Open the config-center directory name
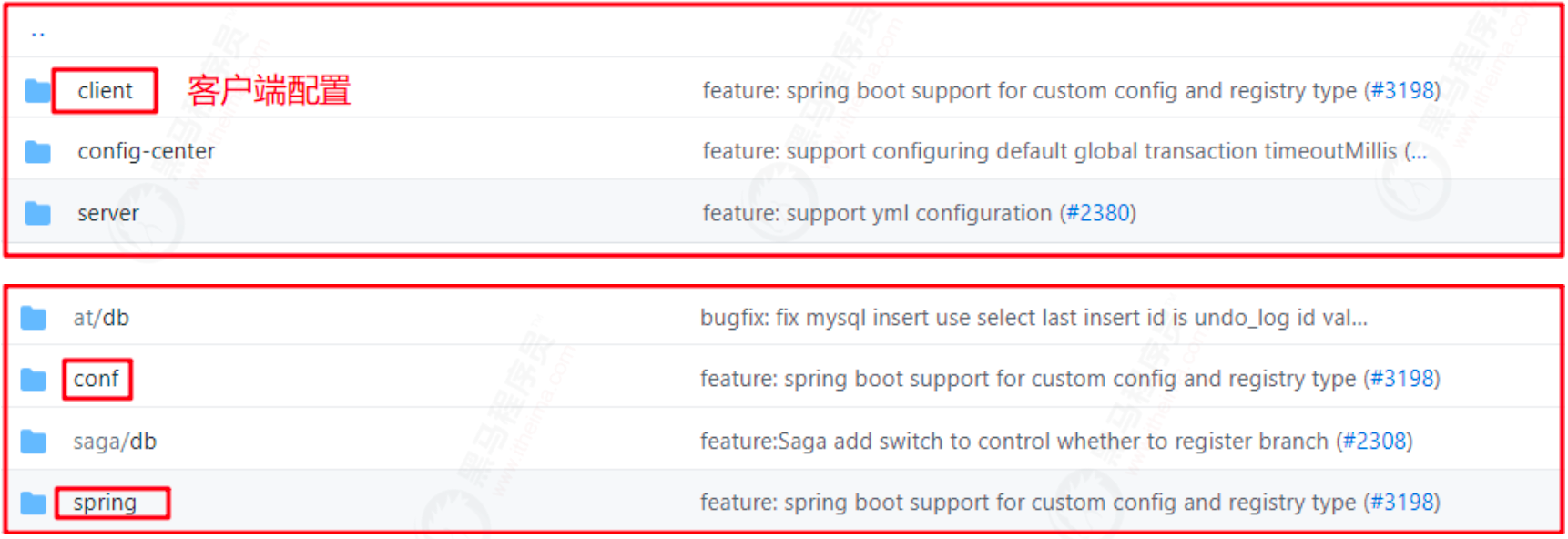1568x539 pixels. tap(146, 151)
